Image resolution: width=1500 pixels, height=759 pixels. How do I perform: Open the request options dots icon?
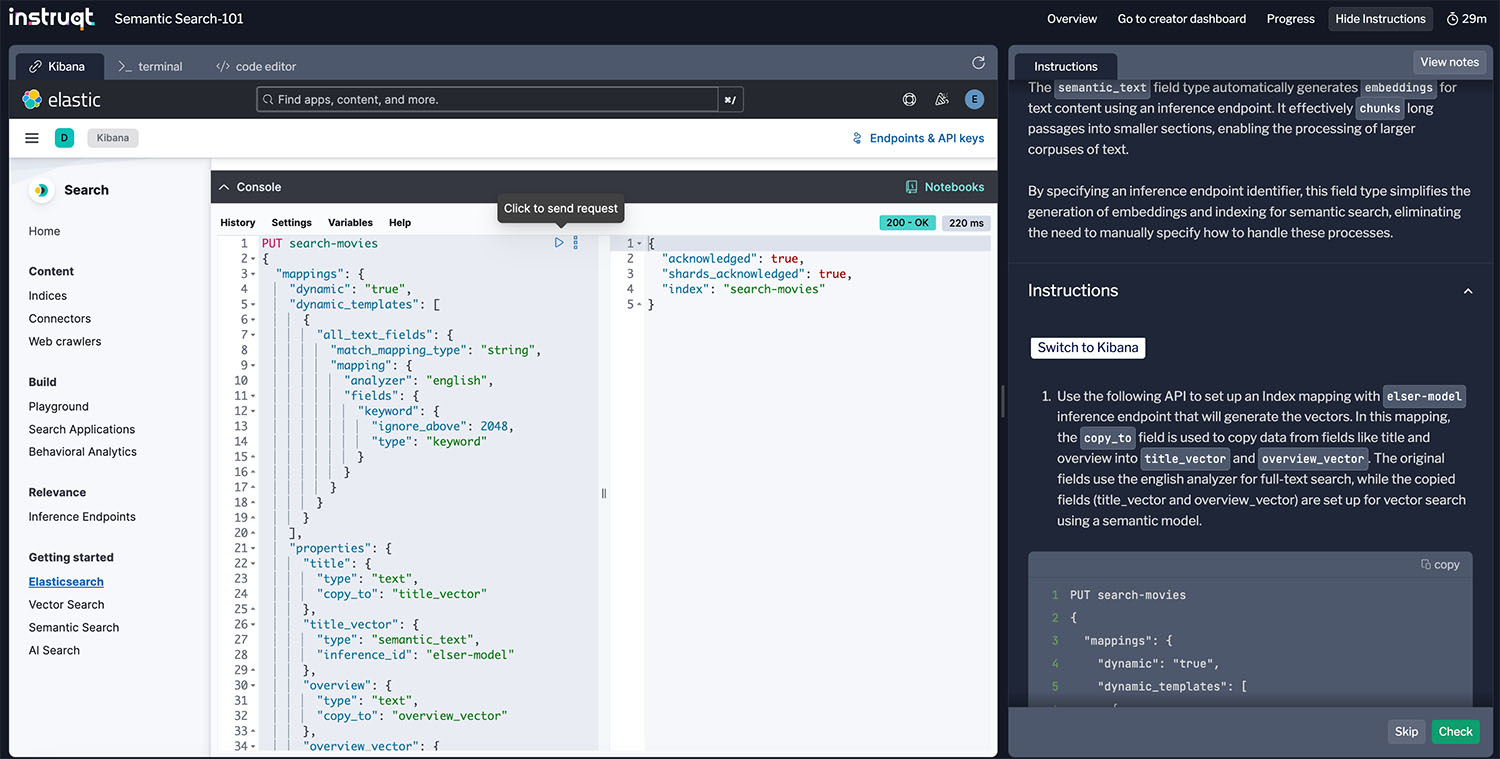click(x=575, y=243)
